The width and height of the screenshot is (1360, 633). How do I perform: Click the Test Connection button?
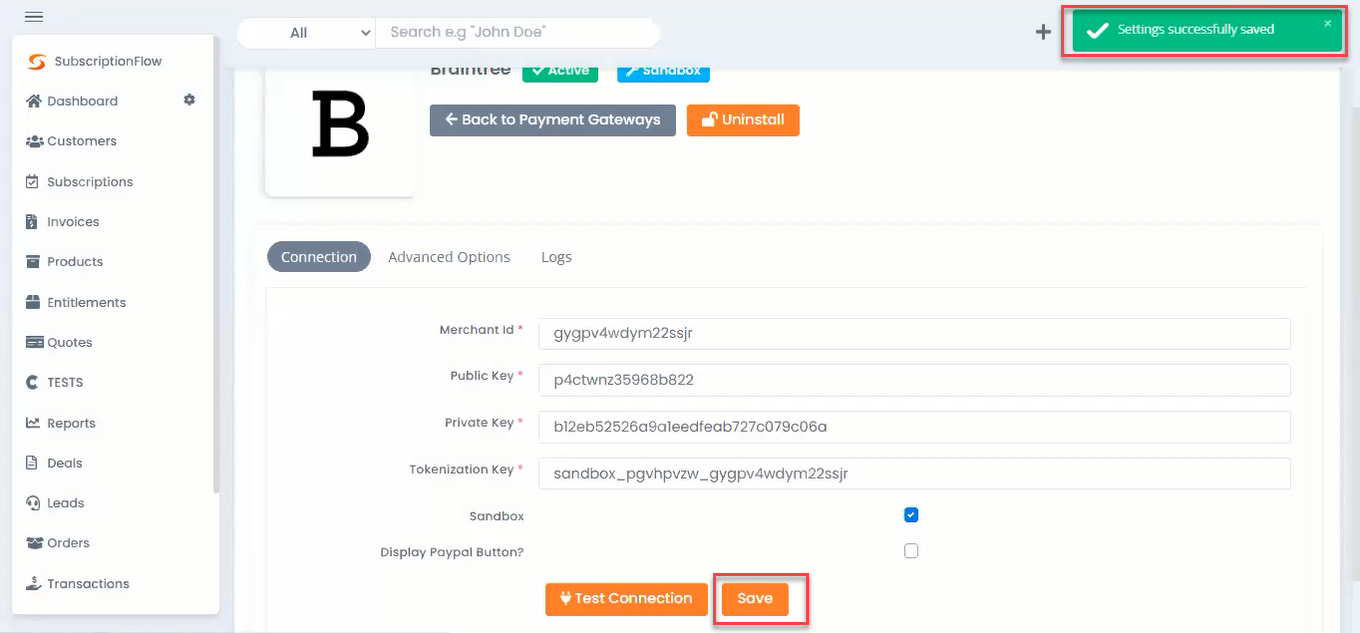(x=626, y=599)
